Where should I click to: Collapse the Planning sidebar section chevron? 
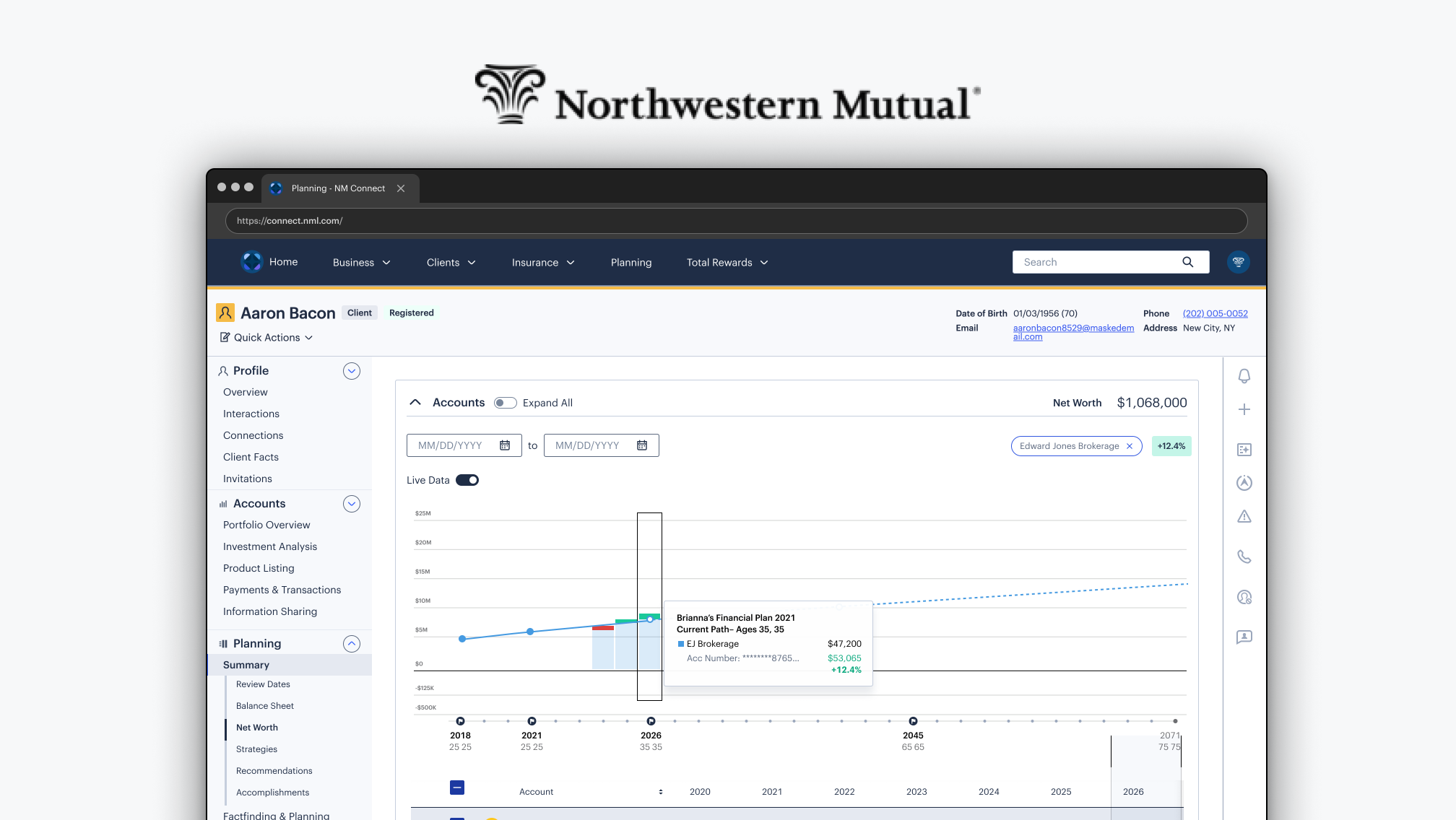(352, 644)
